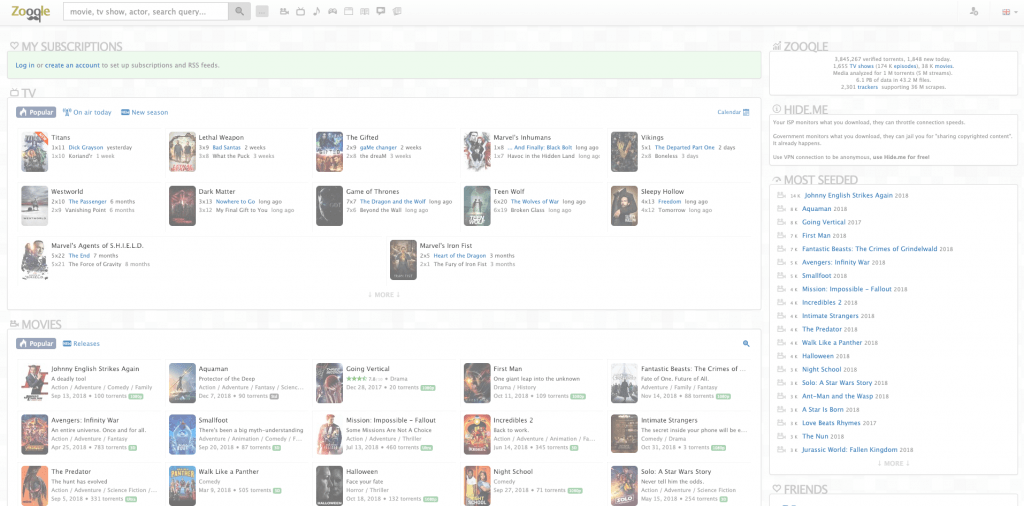
Task: Open the Games controller icon in header
Action: 332,11
